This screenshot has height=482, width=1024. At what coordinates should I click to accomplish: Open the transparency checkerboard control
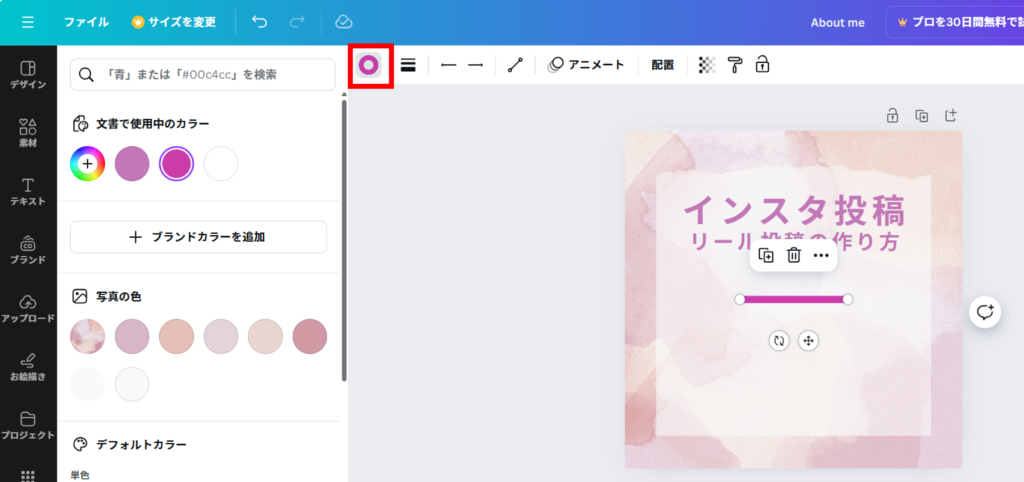coord(707,65)
